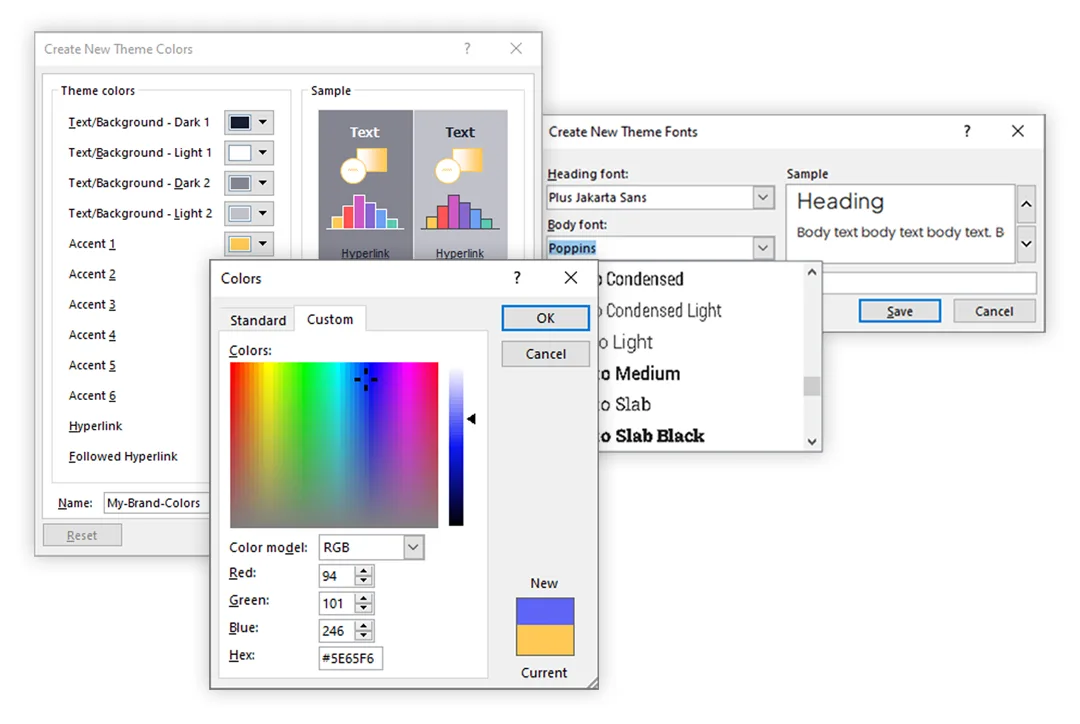Image resolution: width=1080 pixels, height=724 pixels.
Task: Select the Slab font entry
Action: tap(700, 404)
